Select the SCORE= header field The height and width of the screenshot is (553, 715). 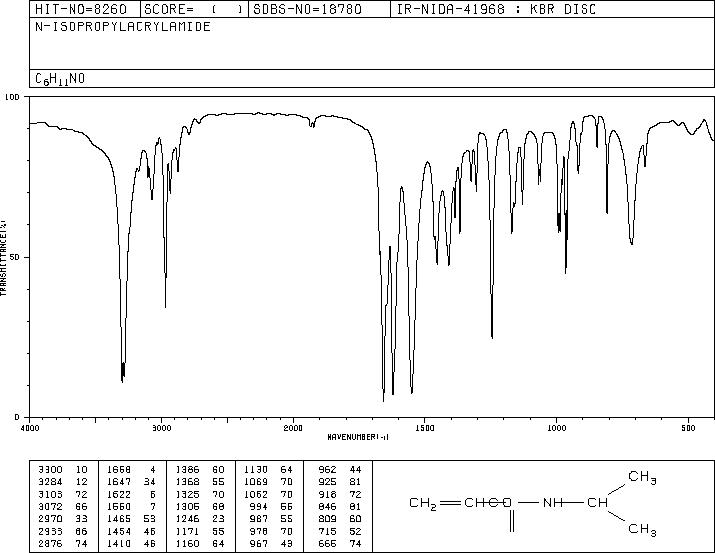click(x=195, y=9)
